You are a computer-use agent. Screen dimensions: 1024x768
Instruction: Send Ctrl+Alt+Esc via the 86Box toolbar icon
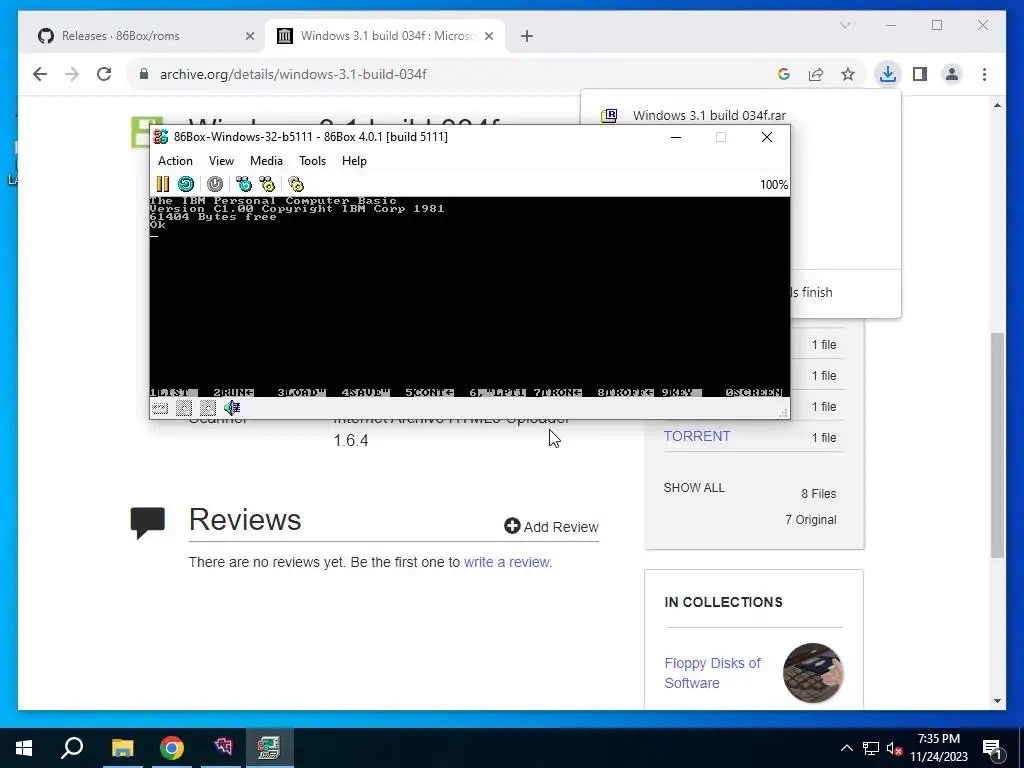tap(267, 184)
